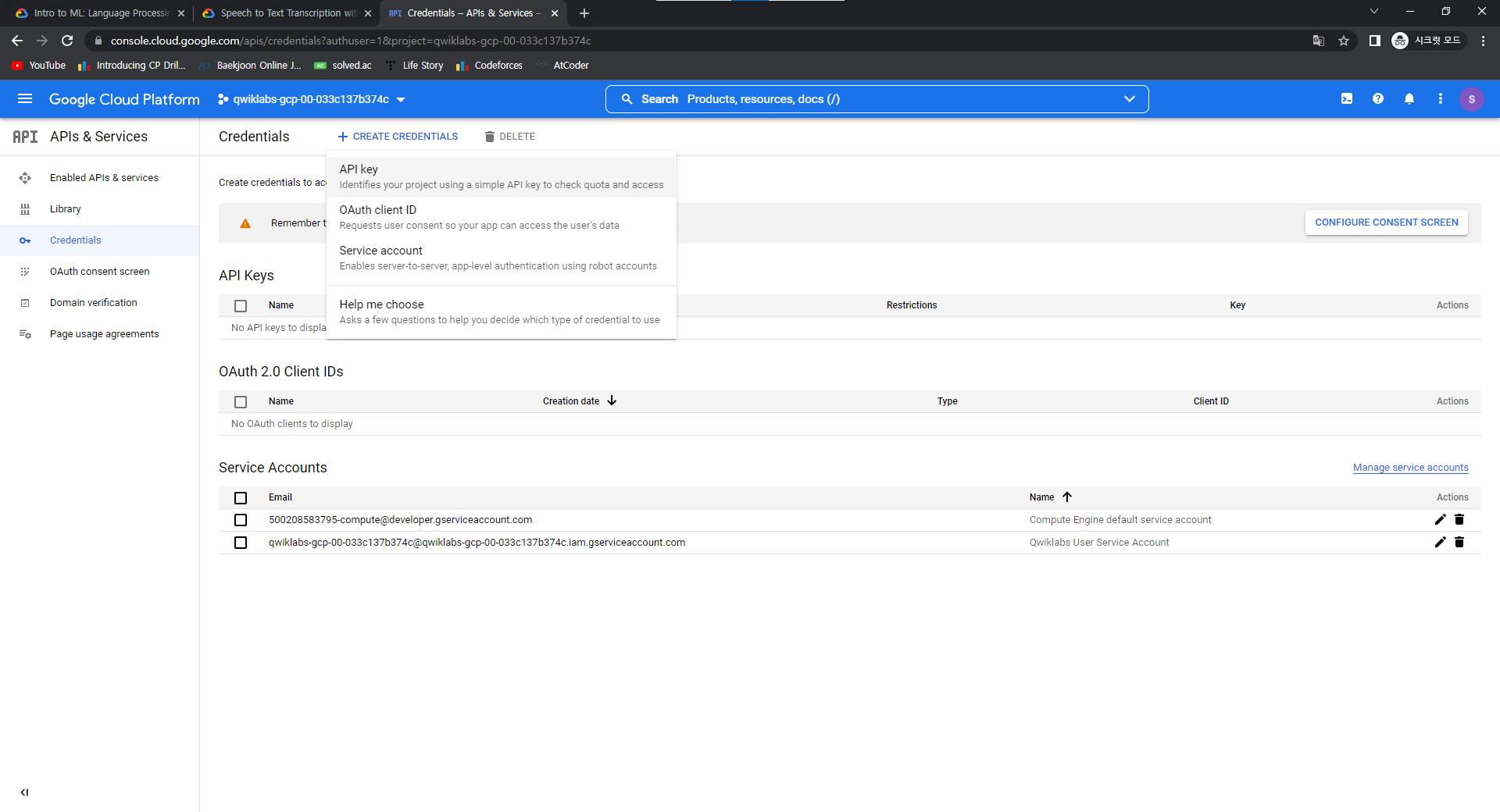The width and height of the screenshot is (1500, 812).
Task: Show notifications via the bell icon
Action: pyautogui.click(x=1409, y=99)
